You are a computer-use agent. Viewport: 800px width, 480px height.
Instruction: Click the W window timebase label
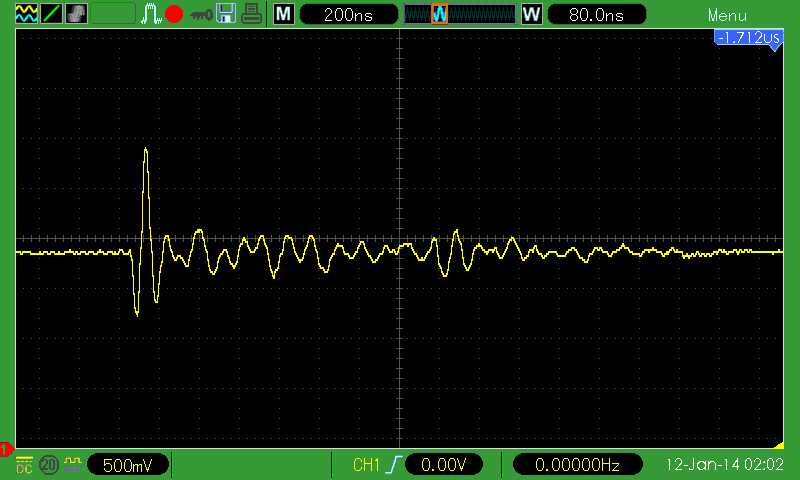click(532, 14)
